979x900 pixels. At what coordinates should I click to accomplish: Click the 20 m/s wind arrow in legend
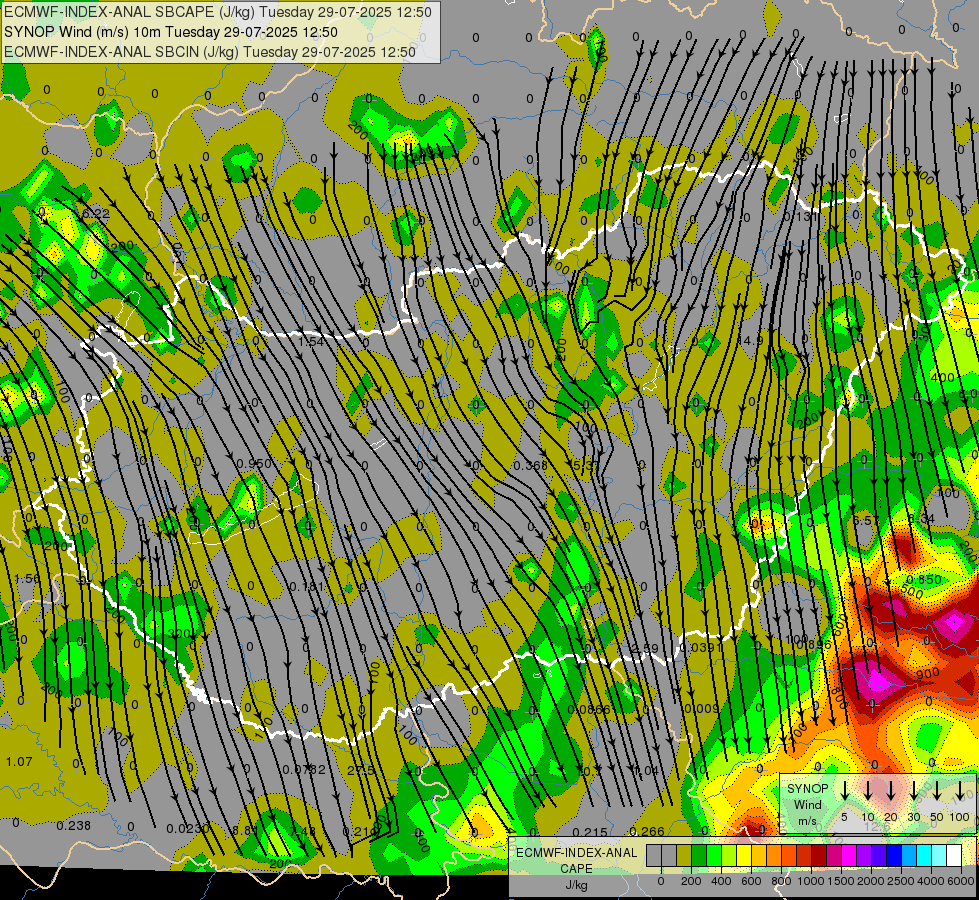[x=891, y=789]
